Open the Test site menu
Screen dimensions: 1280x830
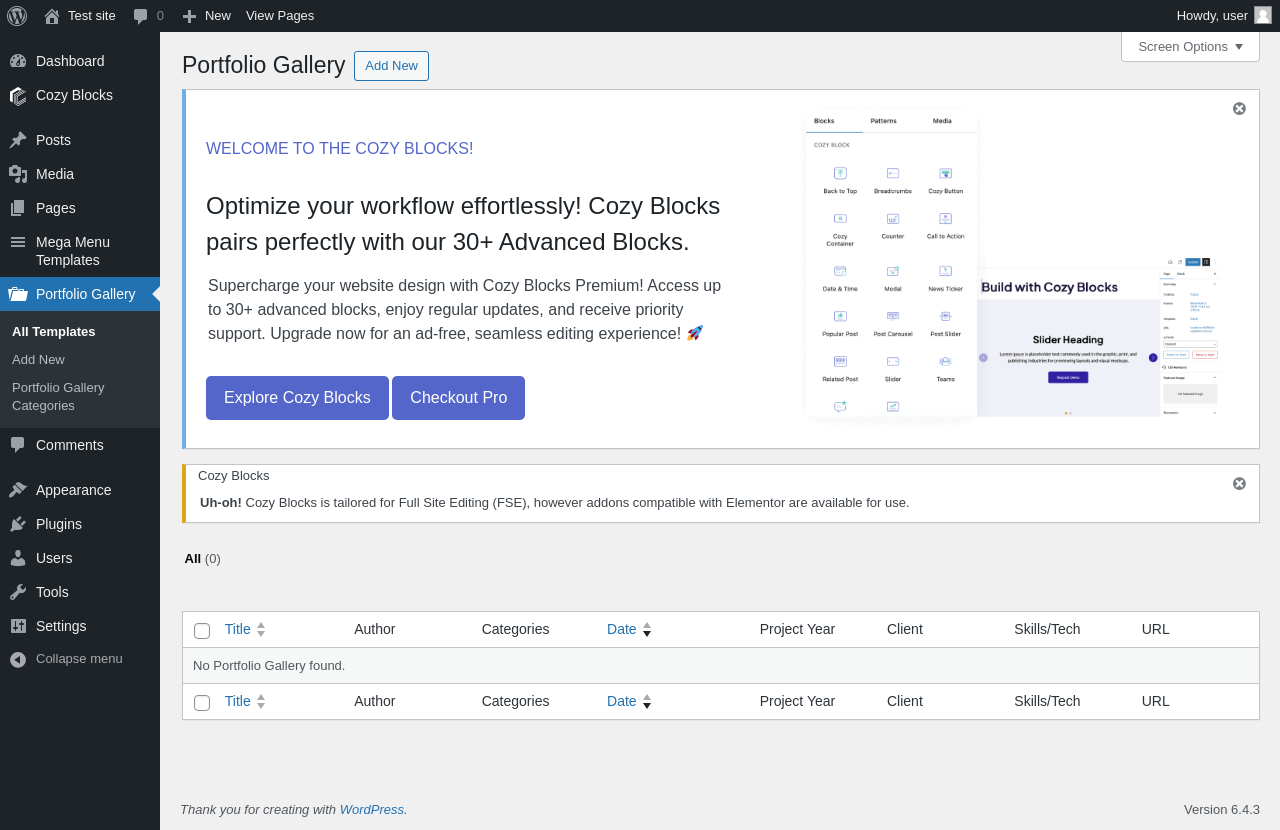click(x=80, y=16)
